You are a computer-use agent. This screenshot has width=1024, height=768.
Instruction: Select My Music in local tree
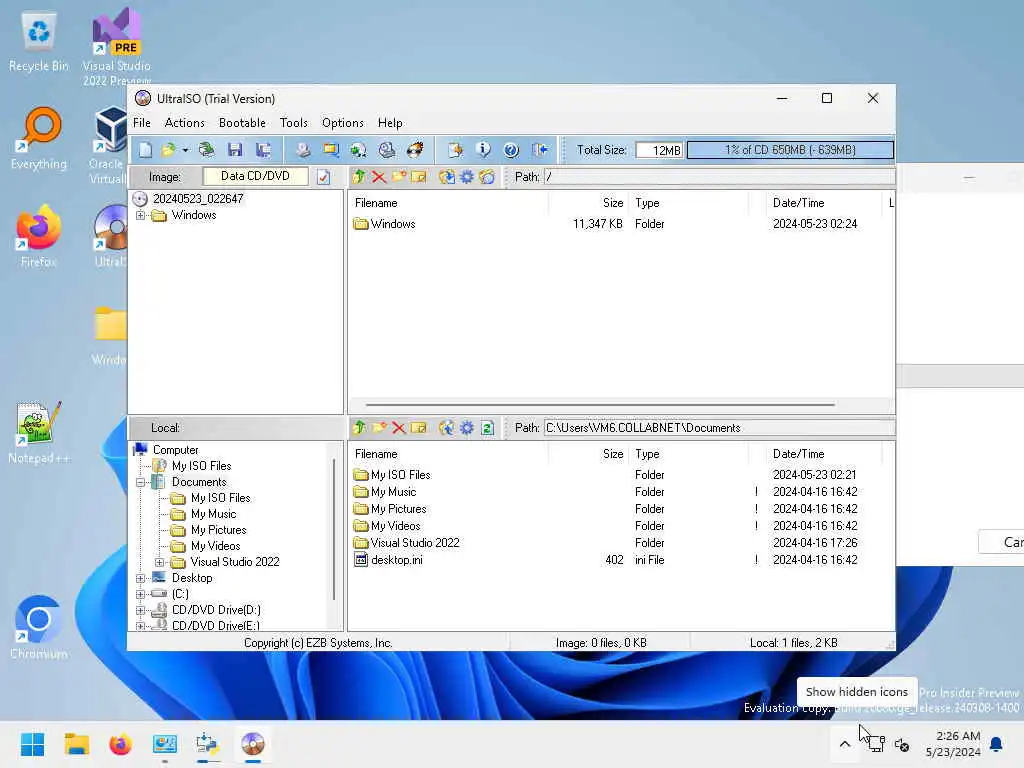point(214,514)
